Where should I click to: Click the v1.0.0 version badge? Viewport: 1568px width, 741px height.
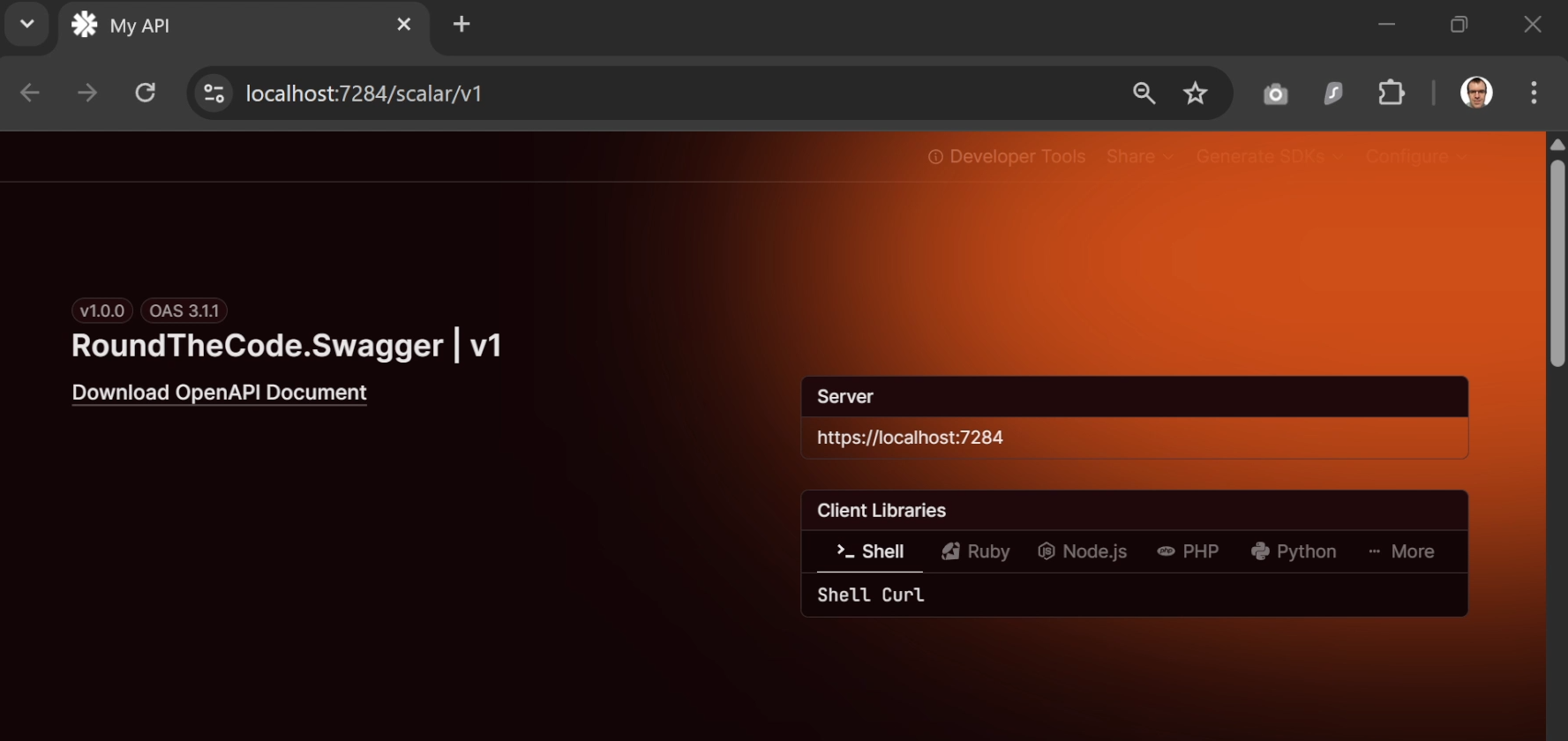pos(102,311)
